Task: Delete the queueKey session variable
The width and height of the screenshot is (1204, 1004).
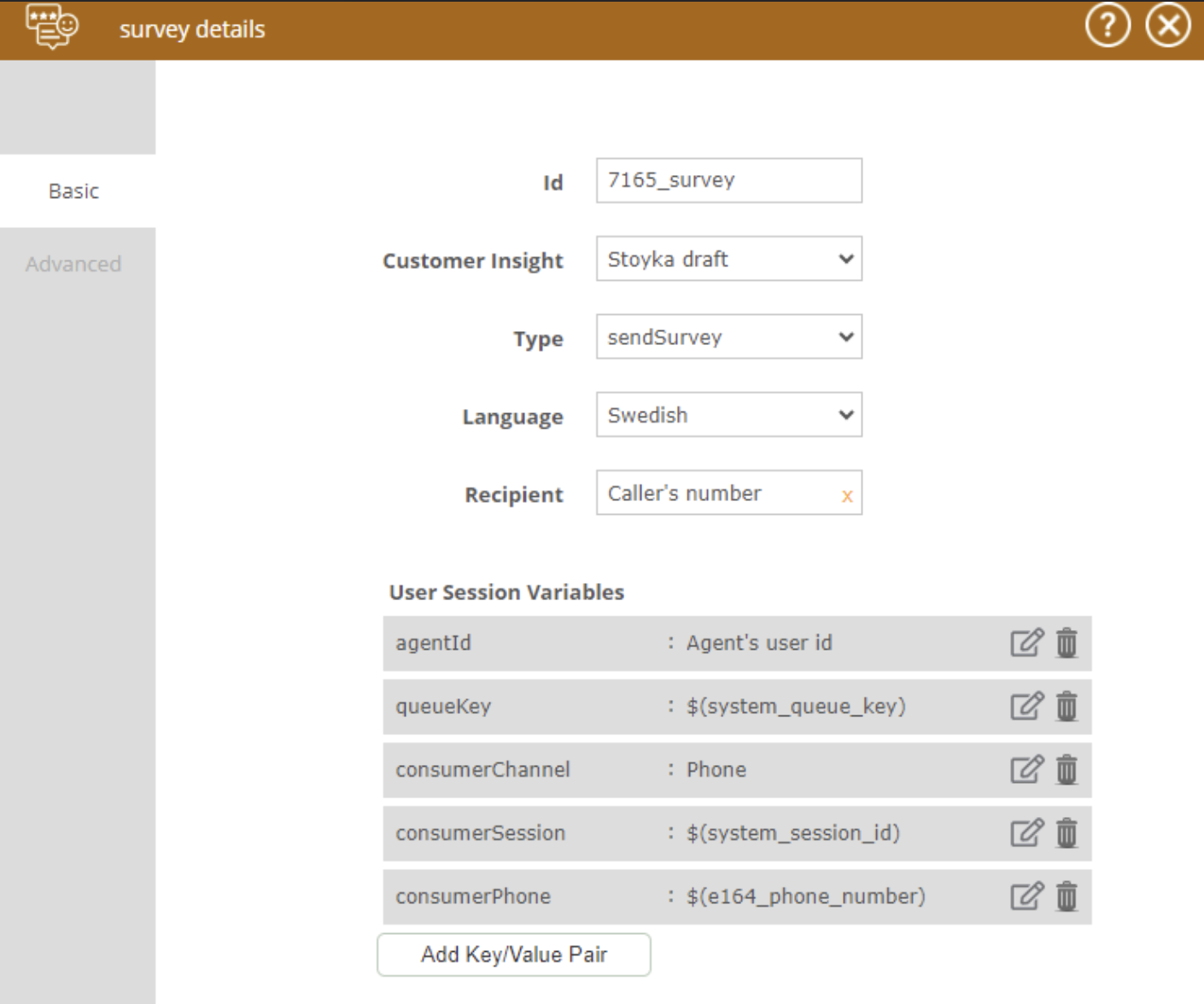Action: point(1067,706)
